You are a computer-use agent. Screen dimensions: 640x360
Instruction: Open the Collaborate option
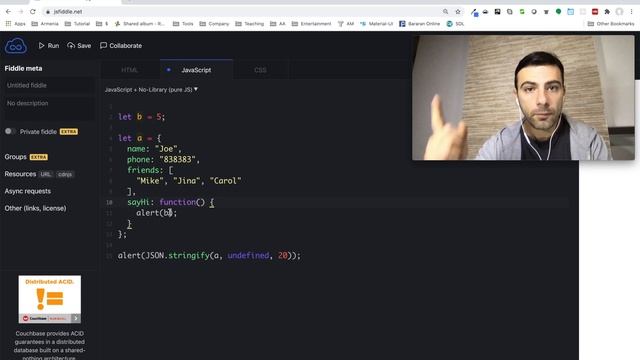tap(121, 46)
